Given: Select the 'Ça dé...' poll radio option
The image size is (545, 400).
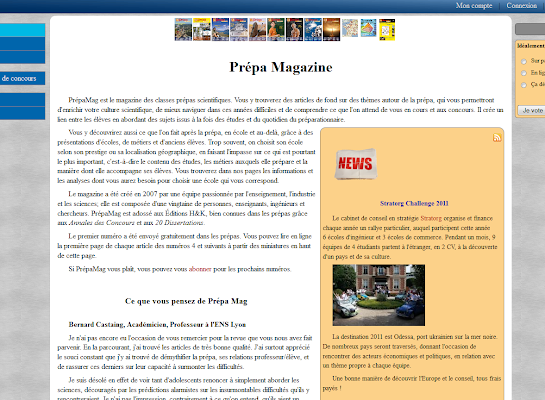Looking at the screenshot, I should click(524, 85).
